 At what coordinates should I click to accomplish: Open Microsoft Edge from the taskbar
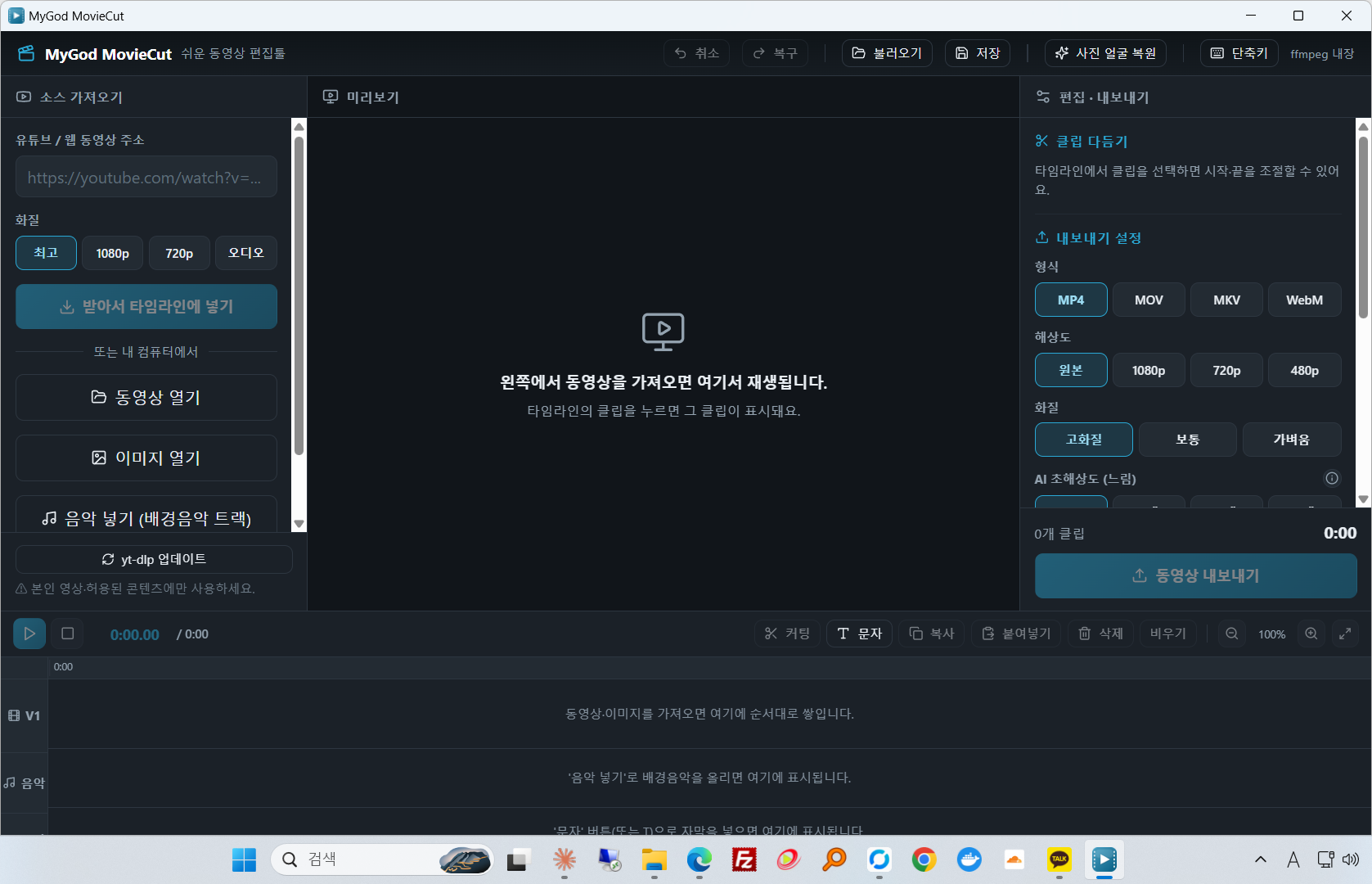point(699,859)
